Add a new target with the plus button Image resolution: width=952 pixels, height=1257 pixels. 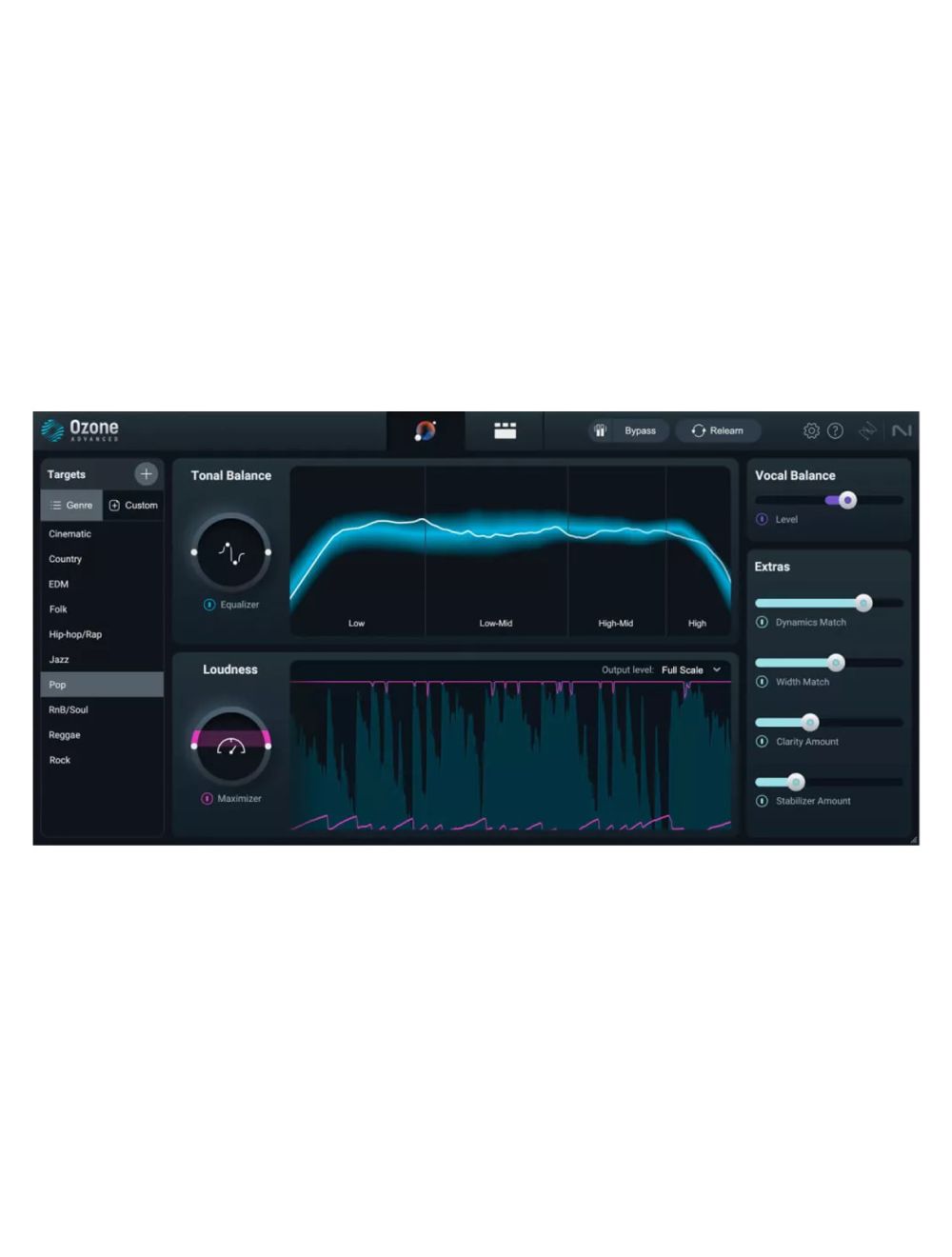click(147, 473)
